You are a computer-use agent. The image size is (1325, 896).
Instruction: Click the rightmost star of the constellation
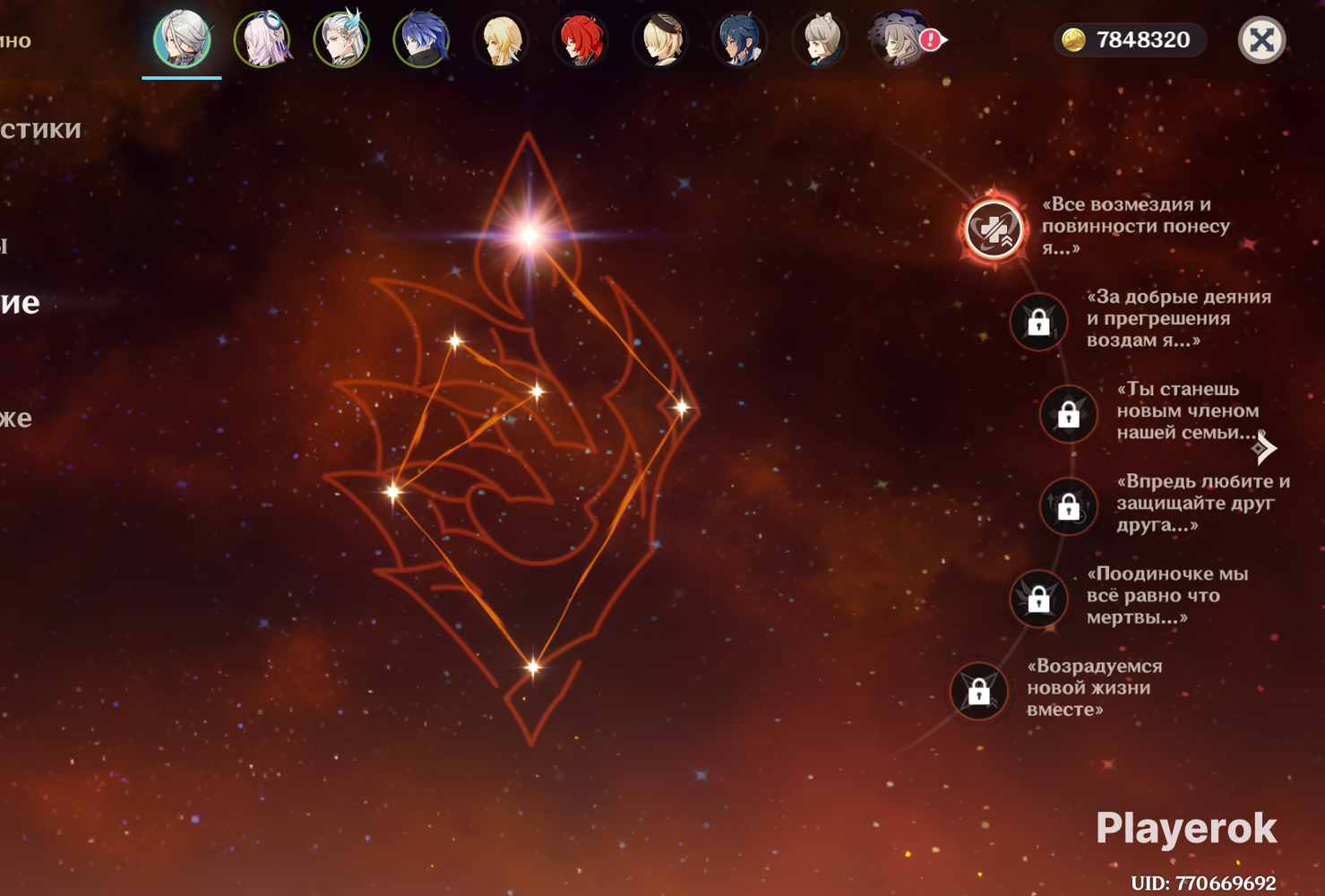point(682,408)
